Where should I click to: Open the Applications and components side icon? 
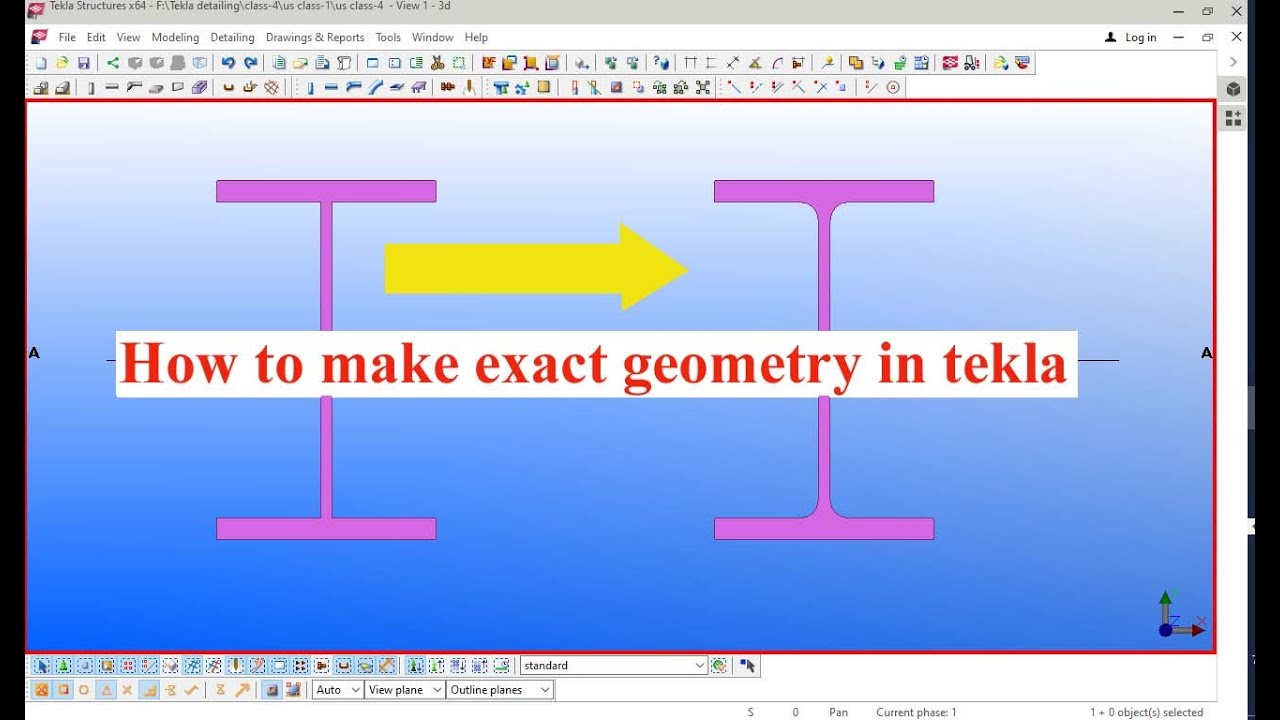pyautogui.click(x=1234, y=118)
